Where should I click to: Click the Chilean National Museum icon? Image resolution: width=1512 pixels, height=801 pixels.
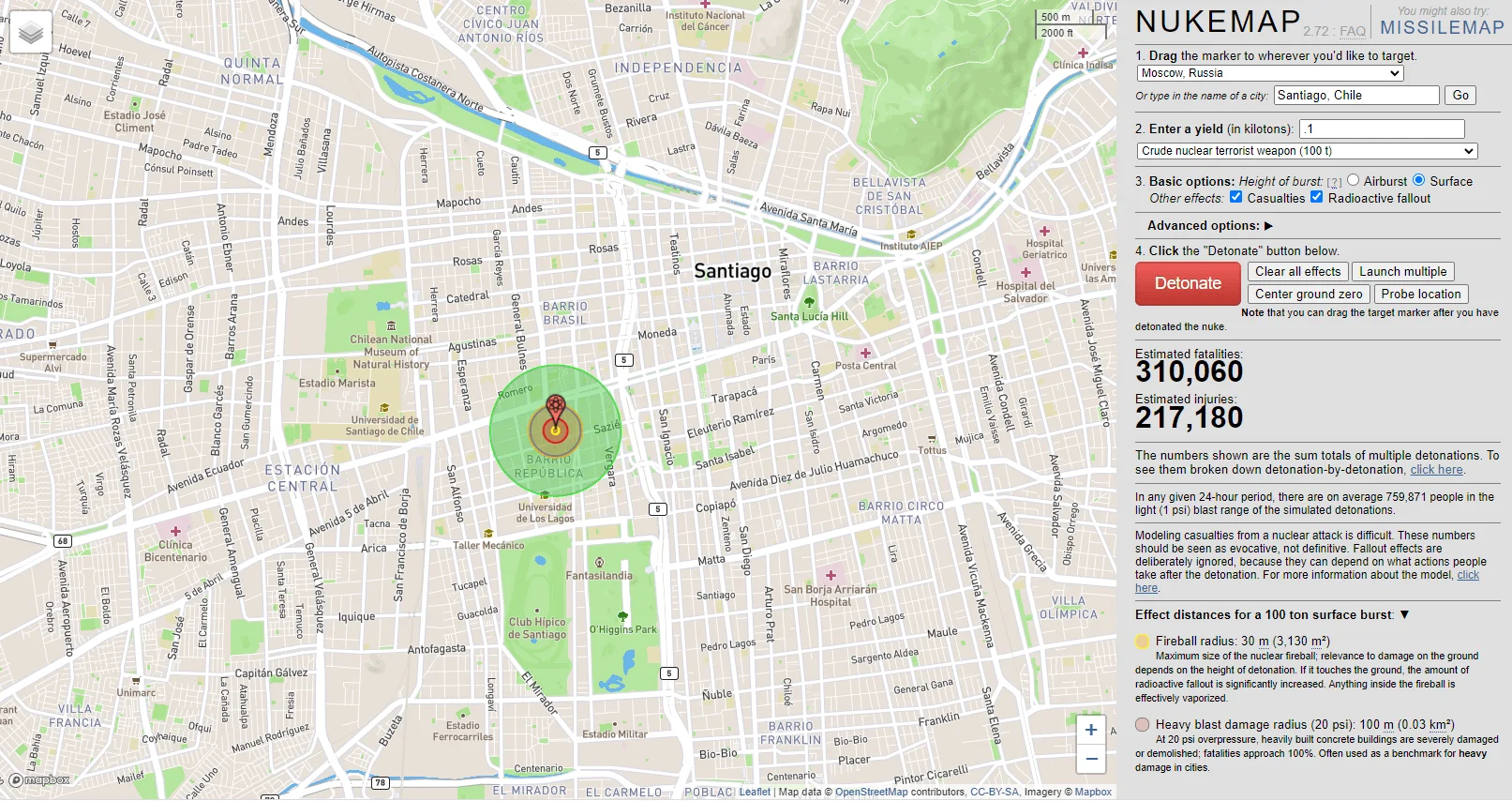click(x=392, y=326)
